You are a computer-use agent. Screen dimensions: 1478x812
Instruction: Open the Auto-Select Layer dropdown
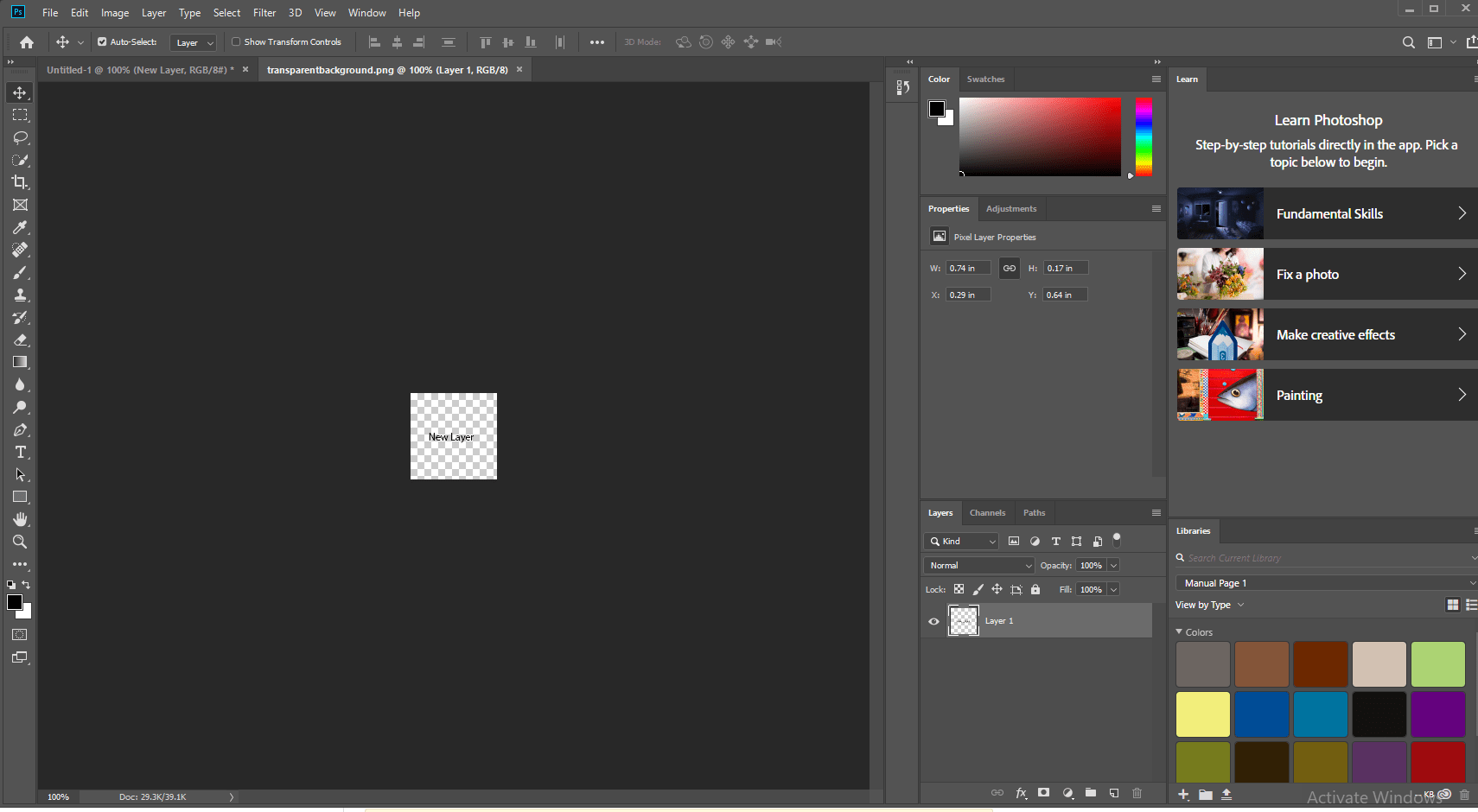point(193,42)
